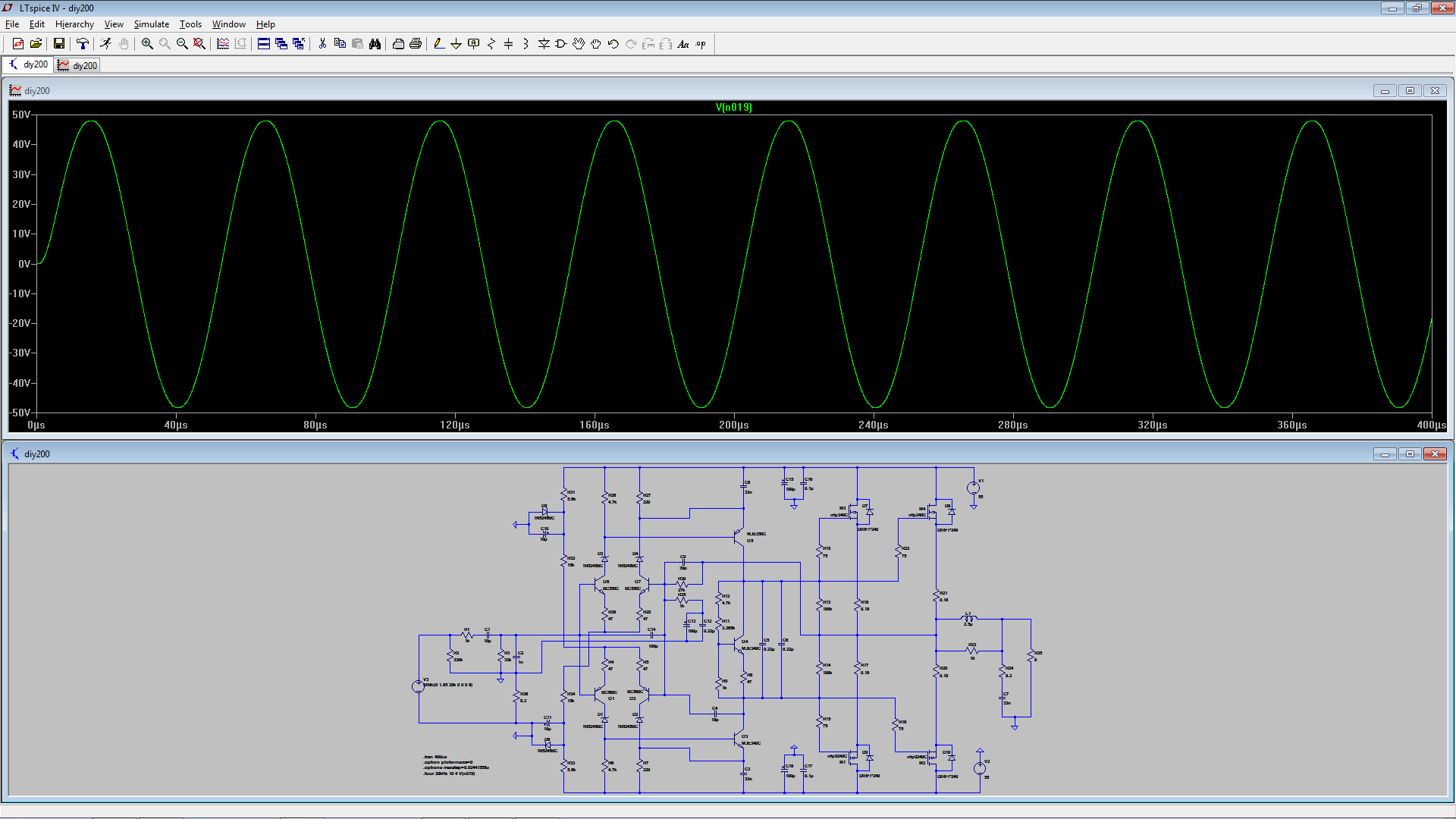Open the Help menu
The height and width of the screenshot is (819, 1456).
click(x=265, y=24)
